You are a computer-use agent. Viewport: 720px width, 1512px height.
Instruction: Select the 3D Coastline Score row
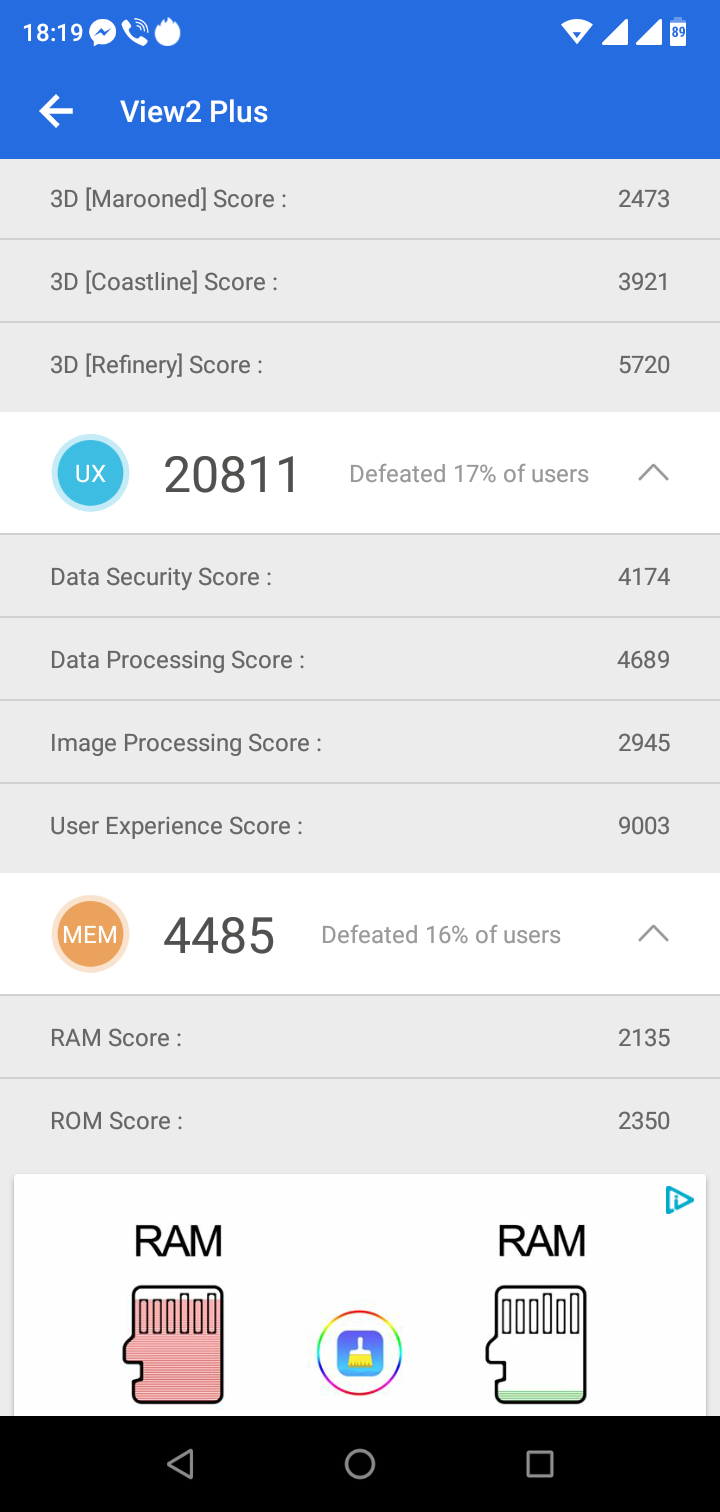click(360, 281)
